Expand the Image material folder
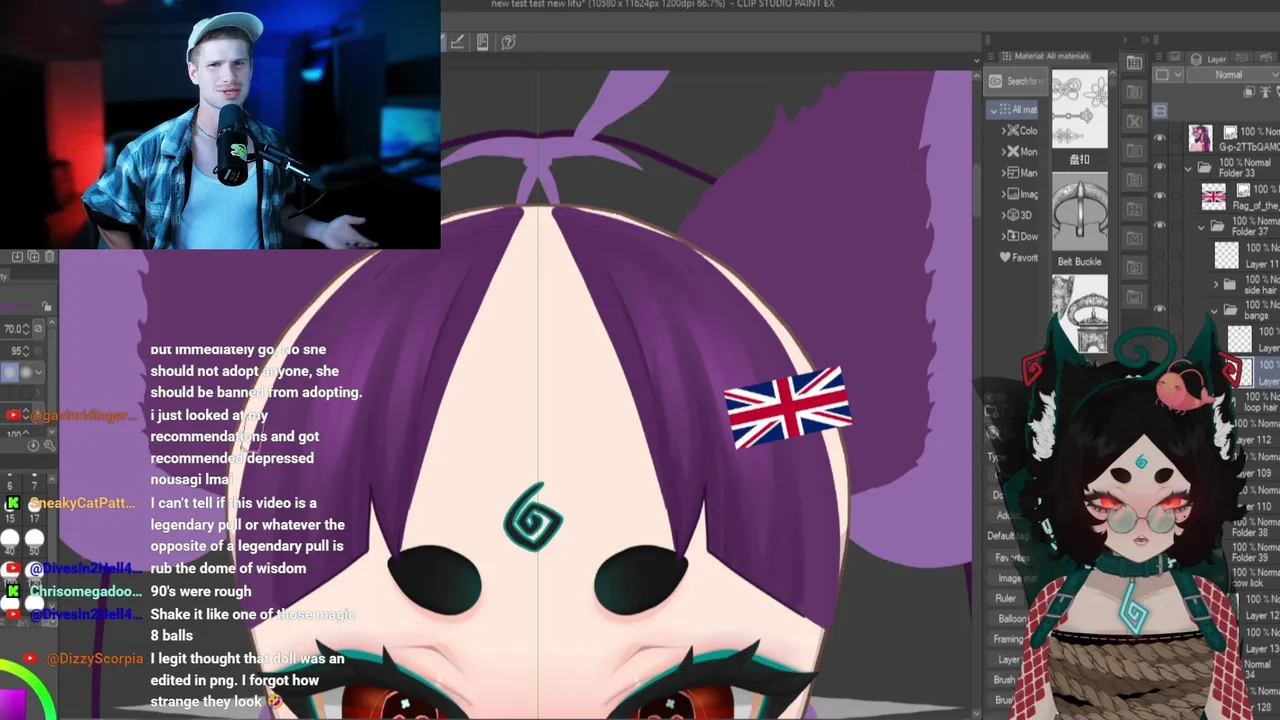 (1004, 194)
